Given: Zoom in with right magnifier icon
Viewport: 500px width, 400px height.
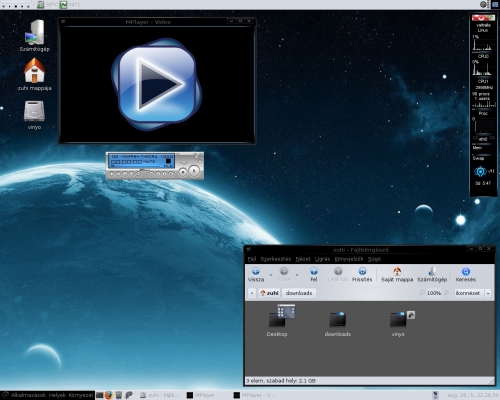Looking at the screenshot, I should 447,293.
